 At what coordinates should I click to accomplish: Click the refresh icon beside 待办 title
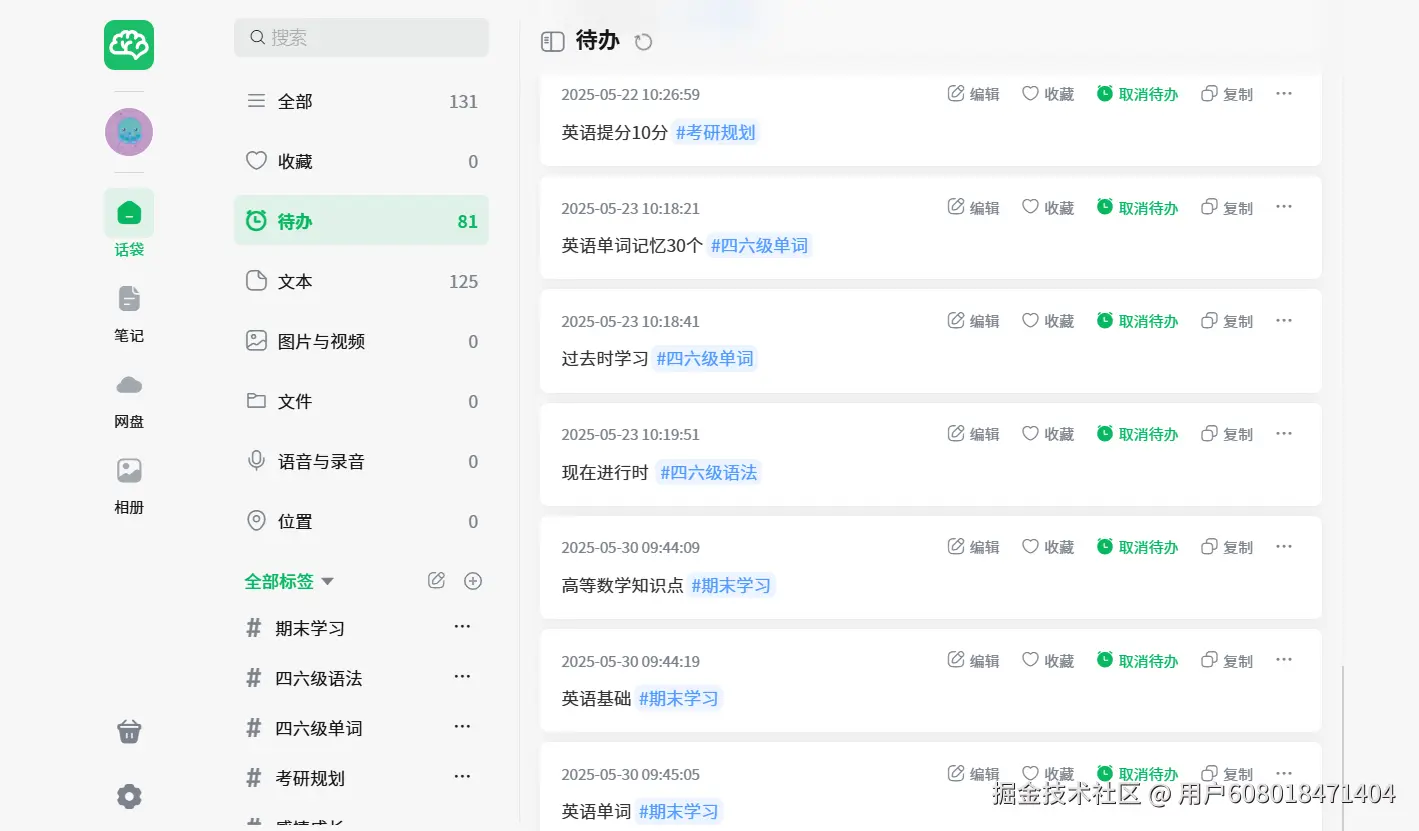click(x=644, y=42)
